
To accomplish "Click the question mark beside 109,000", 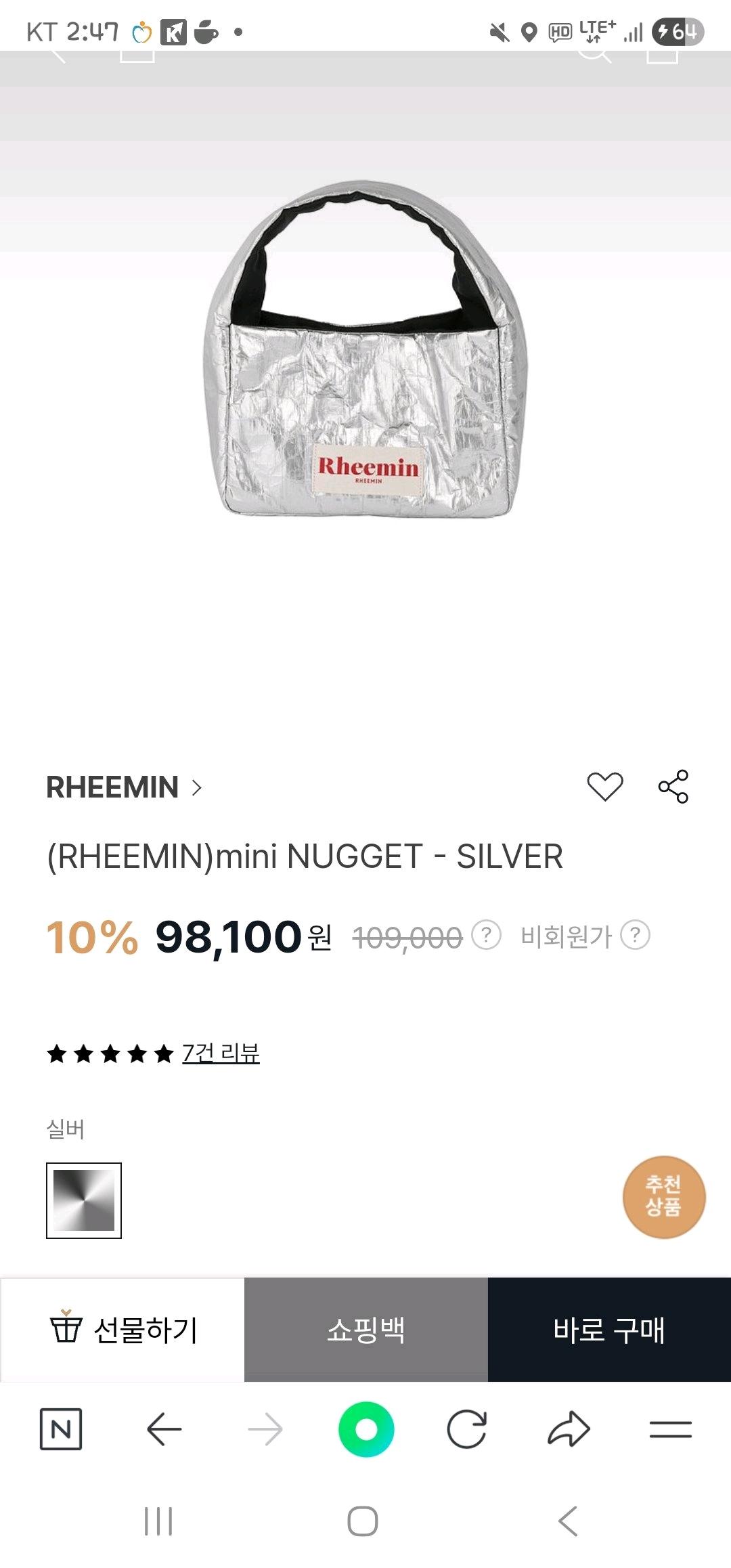I will click(486, 935).
